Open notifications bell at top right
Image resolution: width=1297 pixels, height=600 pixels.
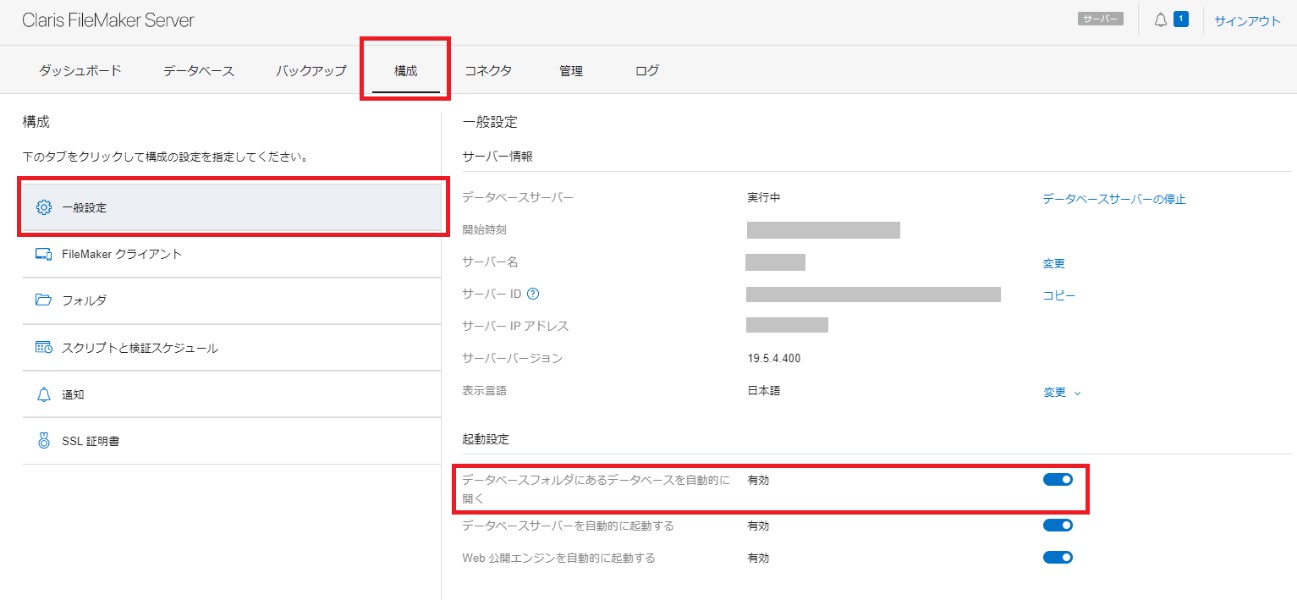pos(1158,19)
